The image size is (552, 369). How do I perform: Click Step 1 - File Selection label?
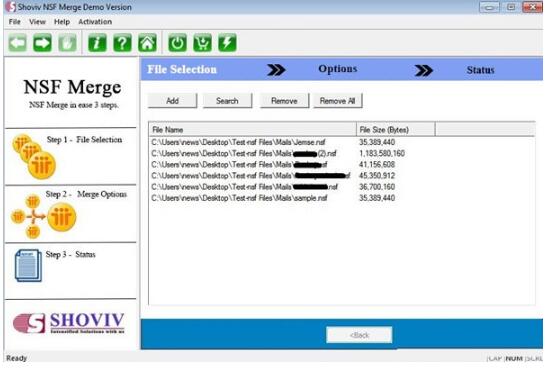tap(84, 140)
